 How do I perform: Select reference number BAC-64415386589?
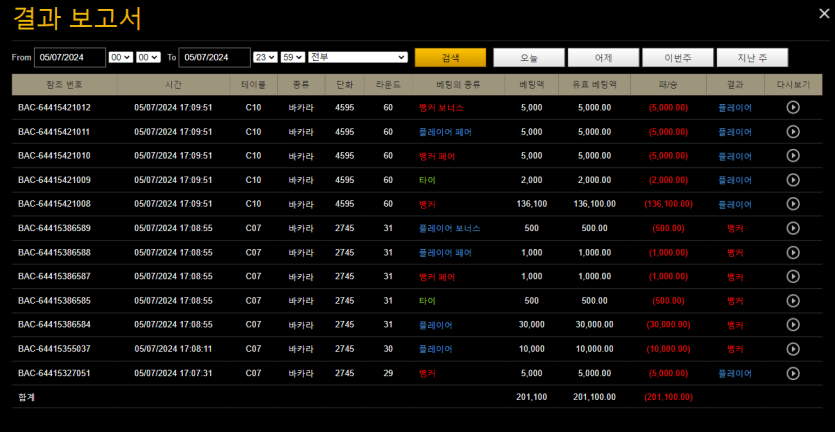click(54, 228)
